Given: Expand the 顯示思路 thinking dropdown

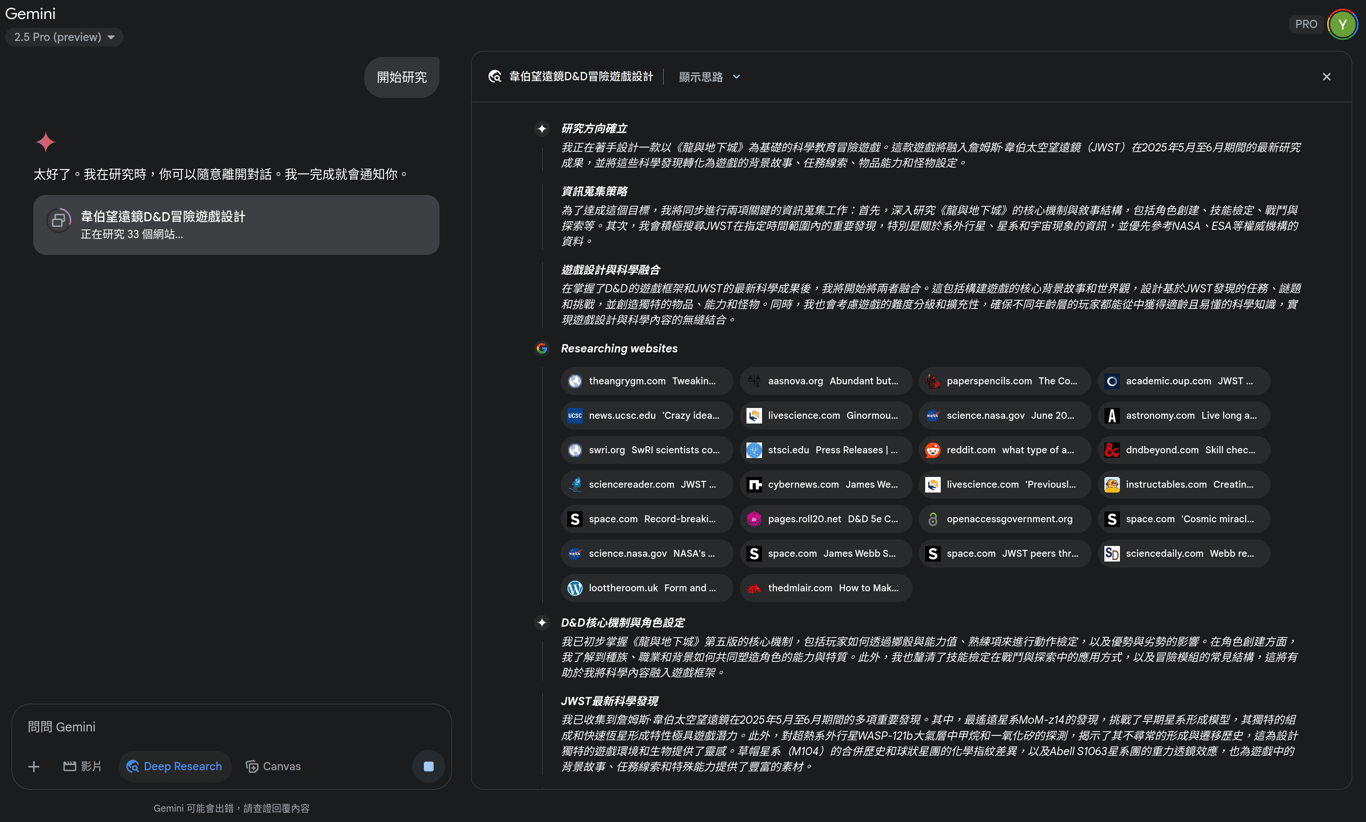Looking at the screenshot, I should 710,76.
